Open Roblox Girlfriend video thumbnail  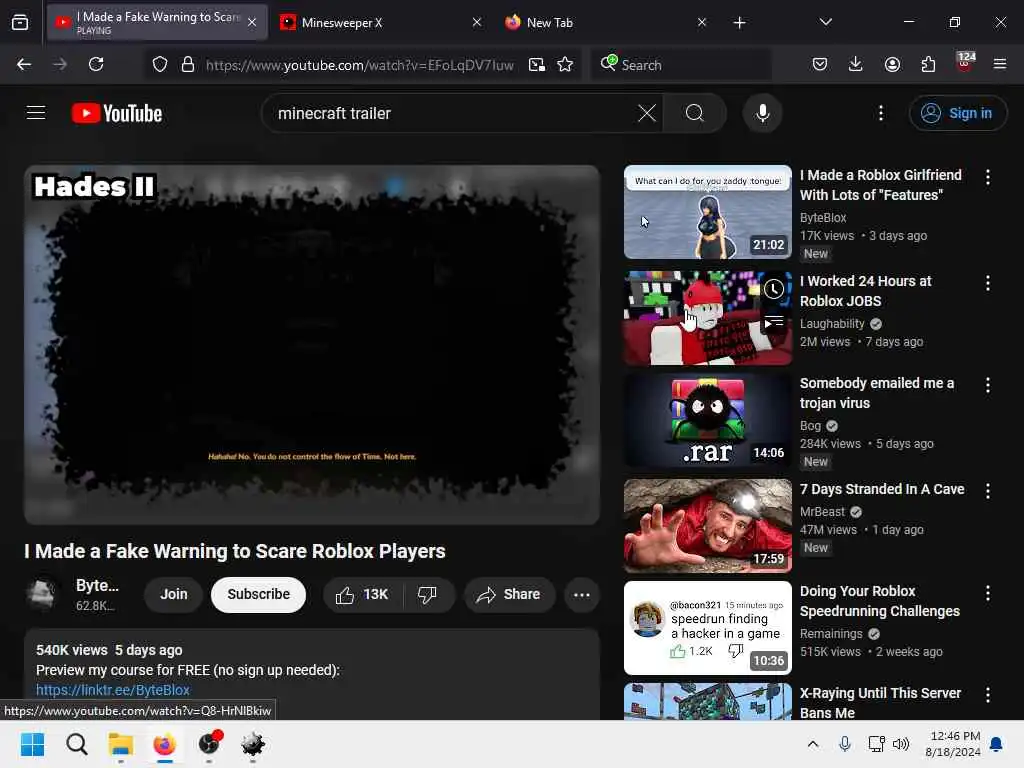[708, 212]
